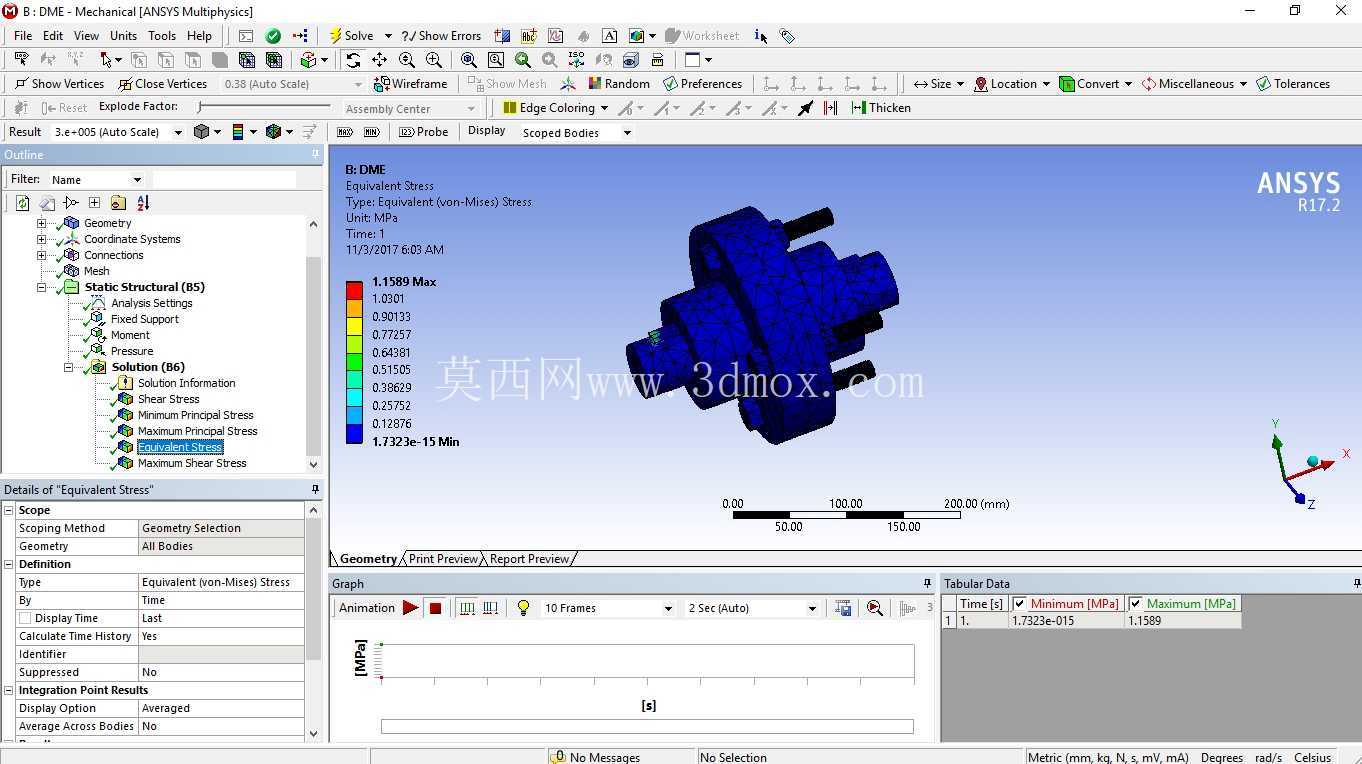
Task: Pin the Outline panel
Action: [315, 154]
